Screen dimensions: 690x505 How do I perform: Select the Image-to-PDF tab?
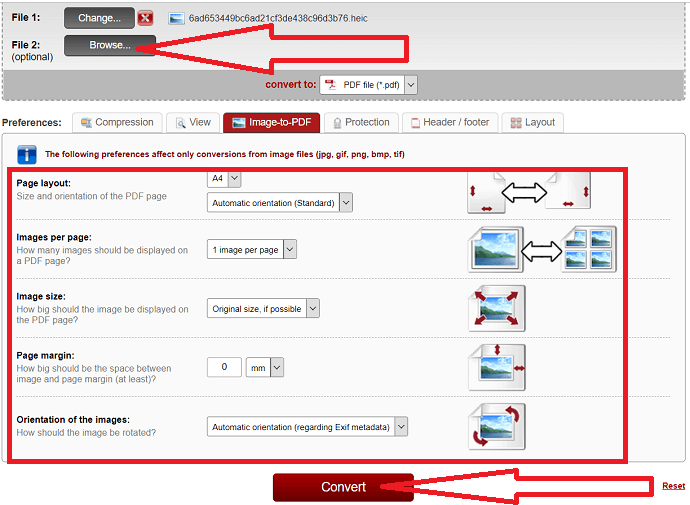point(272,122)
